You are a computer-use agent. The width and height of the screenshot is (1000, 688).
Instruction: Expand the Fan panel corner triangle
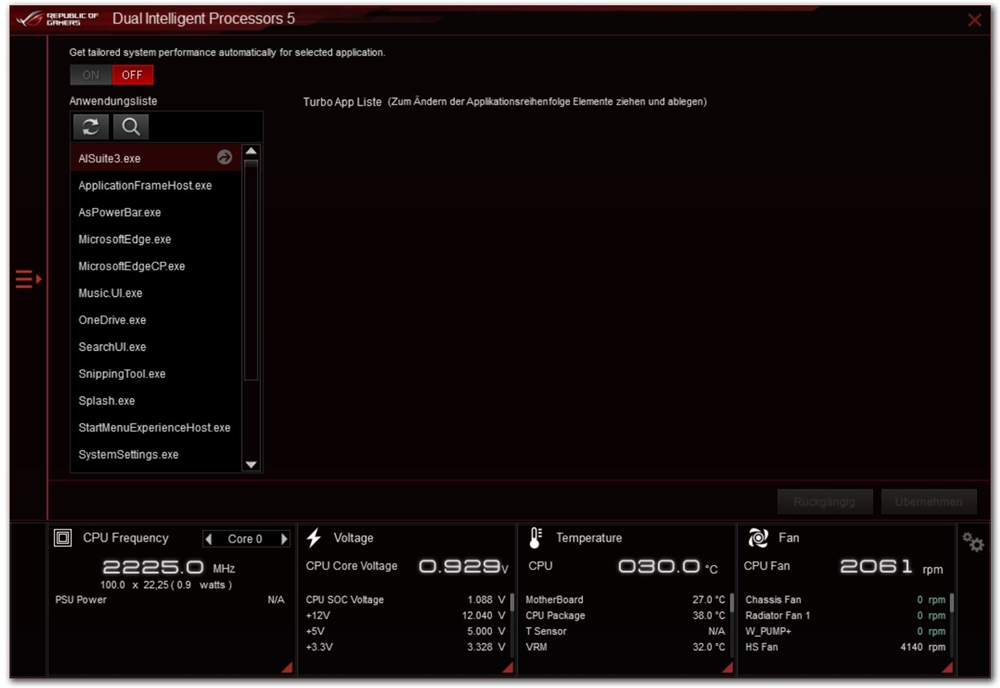[x=947, y=667]
